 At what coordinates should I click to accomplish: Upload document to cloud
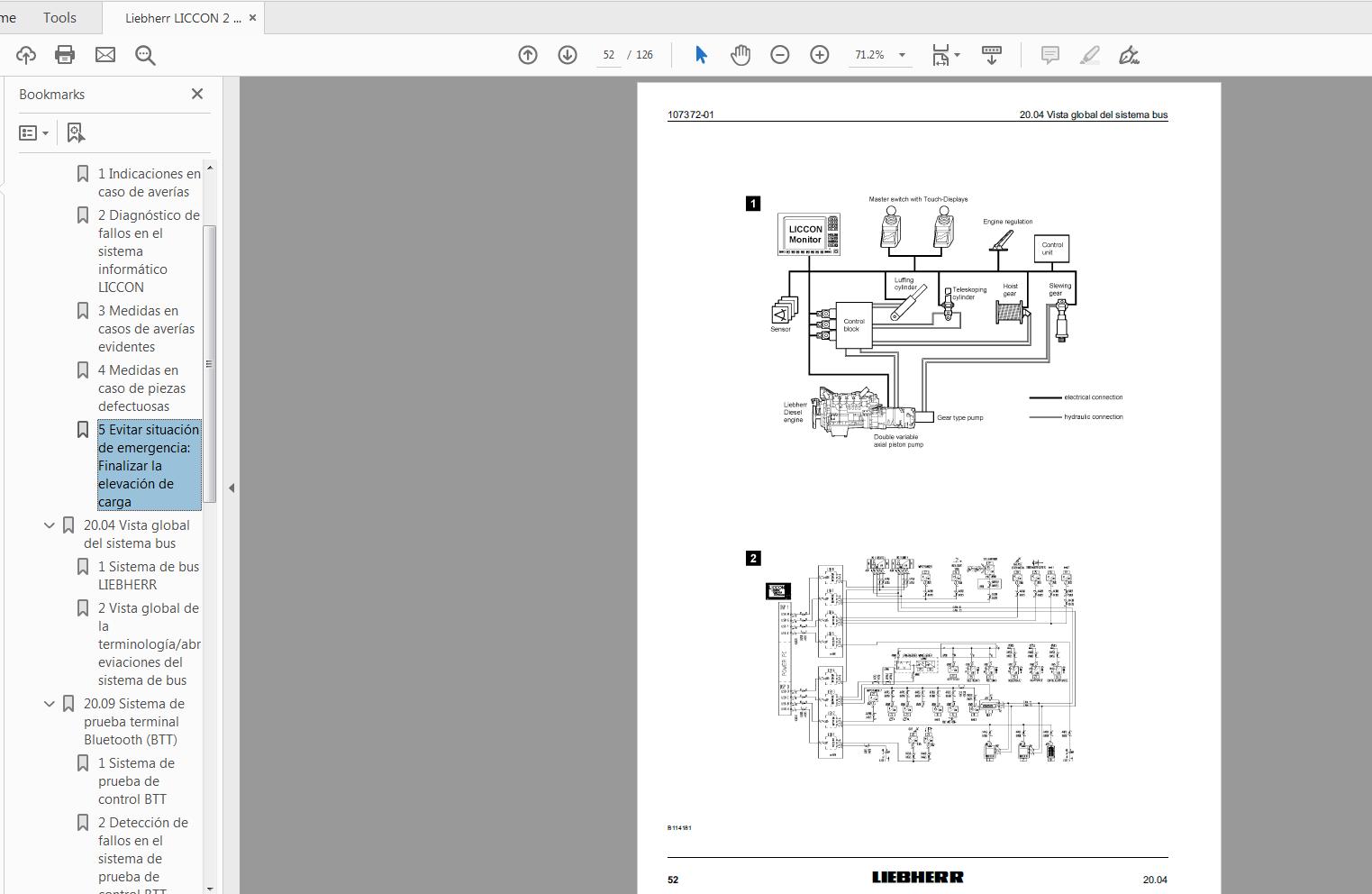(25, 55)
